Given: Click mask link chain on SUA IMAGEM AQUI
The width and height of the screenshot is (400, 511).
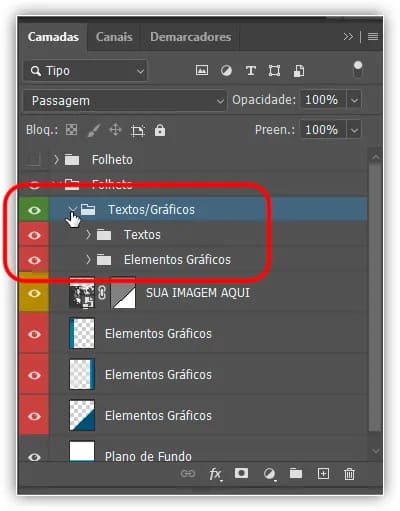Looking at the screenshot, I should coord(102,293).
